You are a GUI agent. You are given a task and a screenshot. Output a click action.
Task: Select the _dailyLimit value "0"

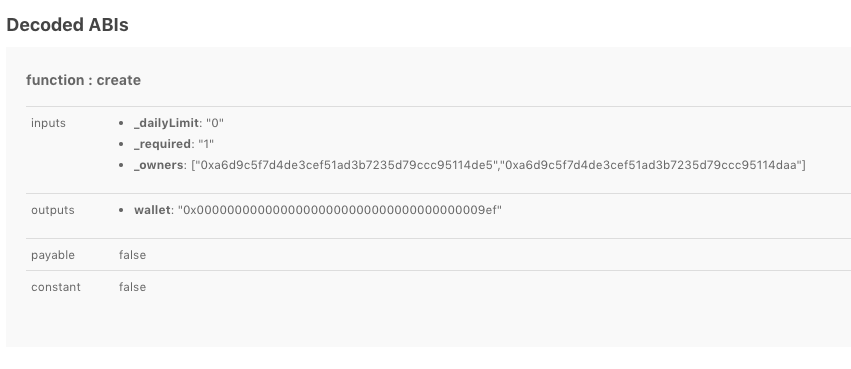(215, 123)
